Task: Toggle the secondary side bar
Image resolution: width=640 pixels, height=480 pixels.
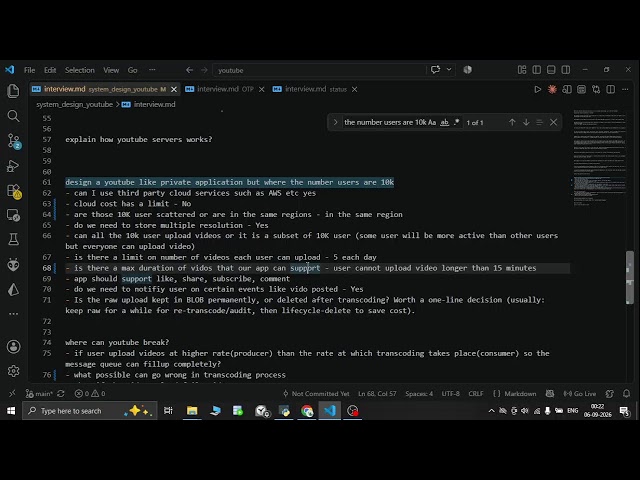Action: pyautogui.click(x=566, y=70)
